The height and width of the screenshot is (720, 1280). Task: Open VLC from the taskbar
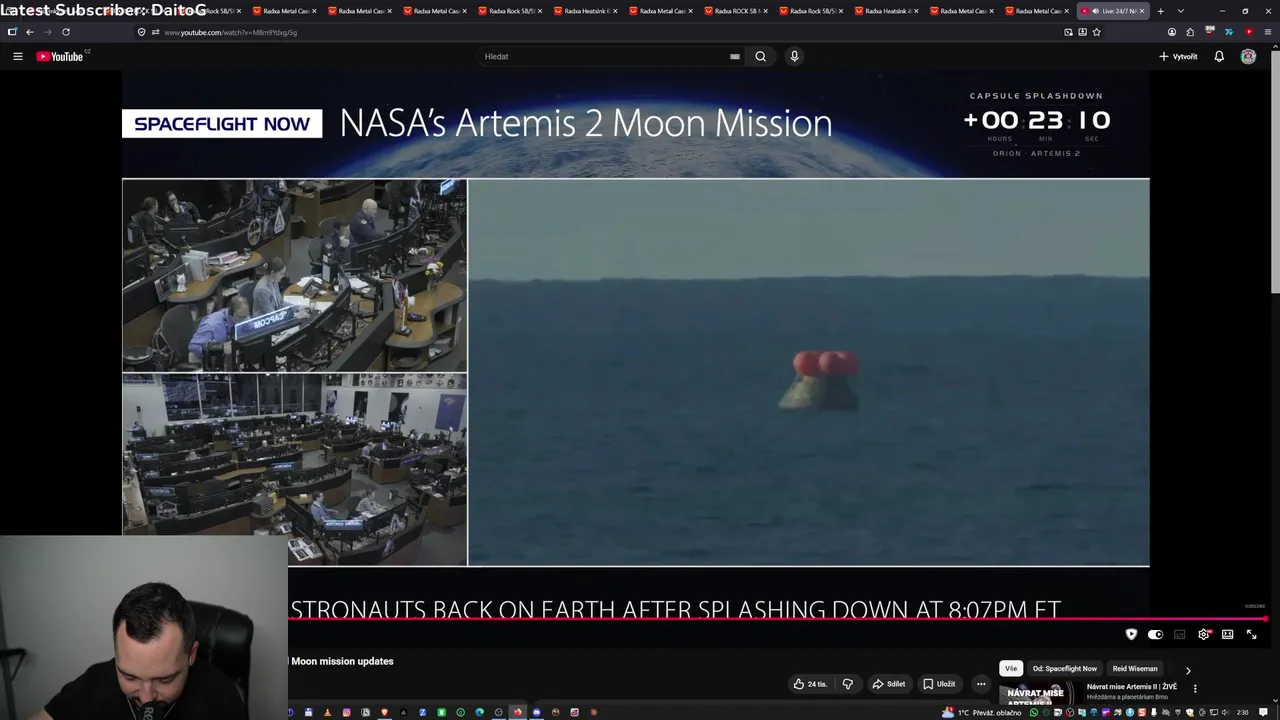tap(327, 712)
